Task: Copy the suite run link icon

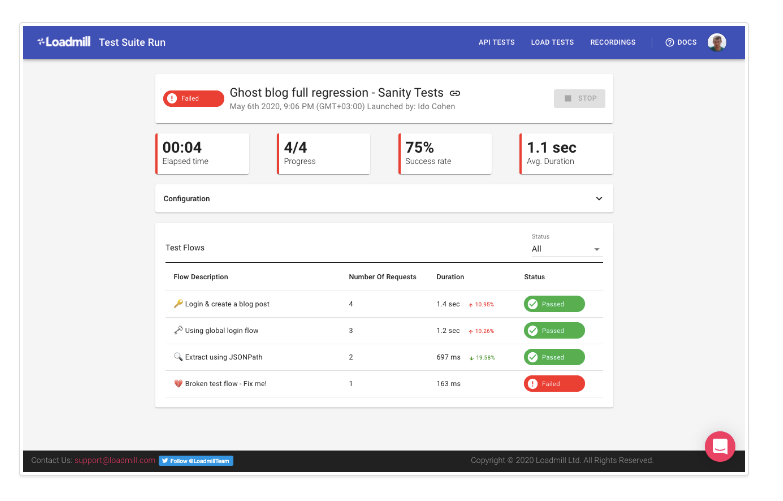Action: (455, 93)
